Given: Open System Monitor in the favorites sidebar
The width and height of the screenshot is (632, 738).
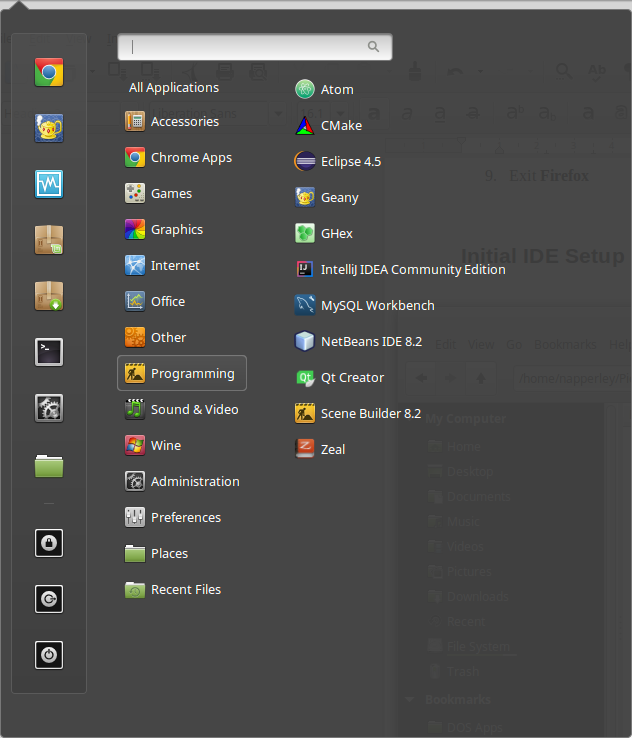Looking at the screenshot, I should (49, 184).
